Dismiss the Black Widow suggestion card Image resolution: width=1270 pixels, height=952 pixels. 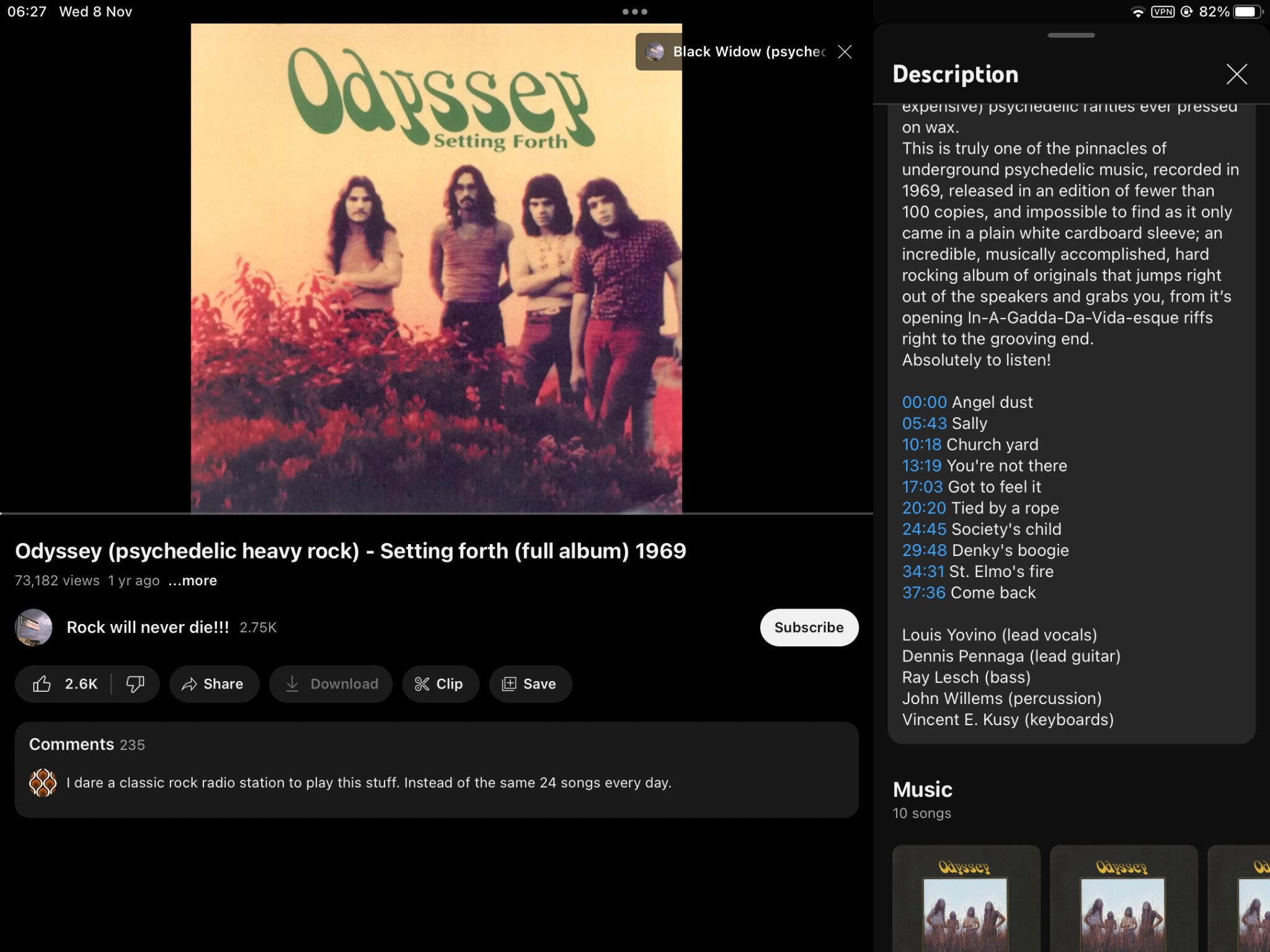(845, 51)
